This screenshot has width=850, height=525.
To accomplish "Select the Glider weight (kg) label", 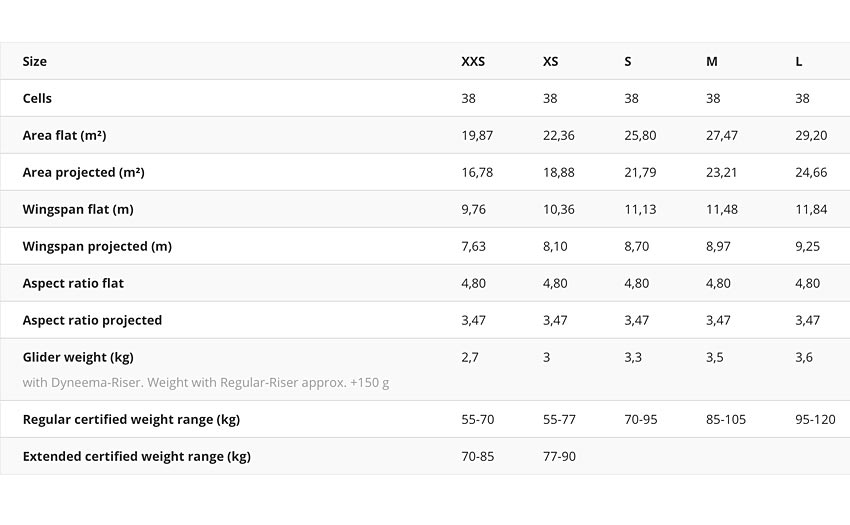I will tap(78, 357).
